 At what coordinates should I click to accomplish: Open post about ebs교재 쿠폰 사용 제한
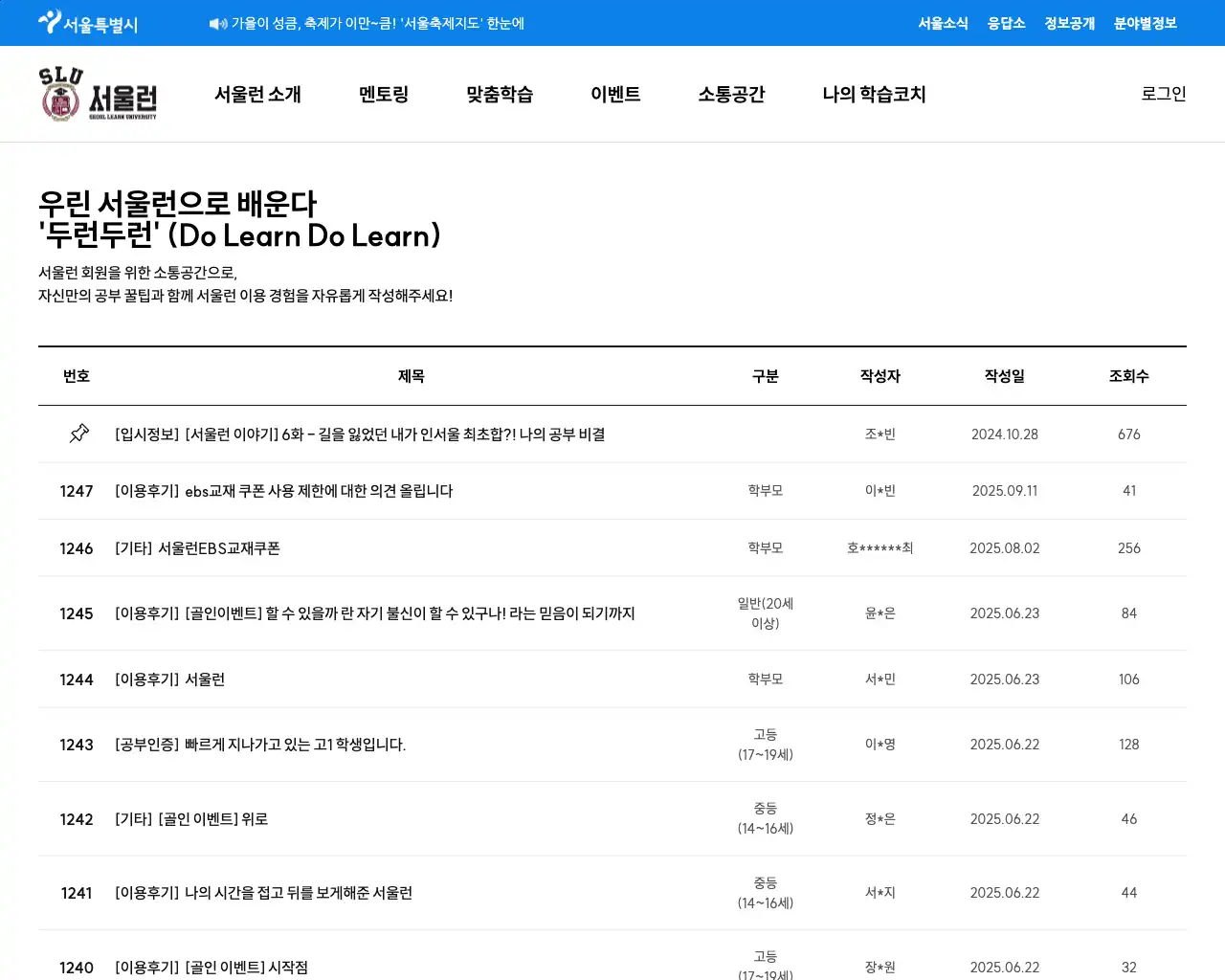(284, 491)
